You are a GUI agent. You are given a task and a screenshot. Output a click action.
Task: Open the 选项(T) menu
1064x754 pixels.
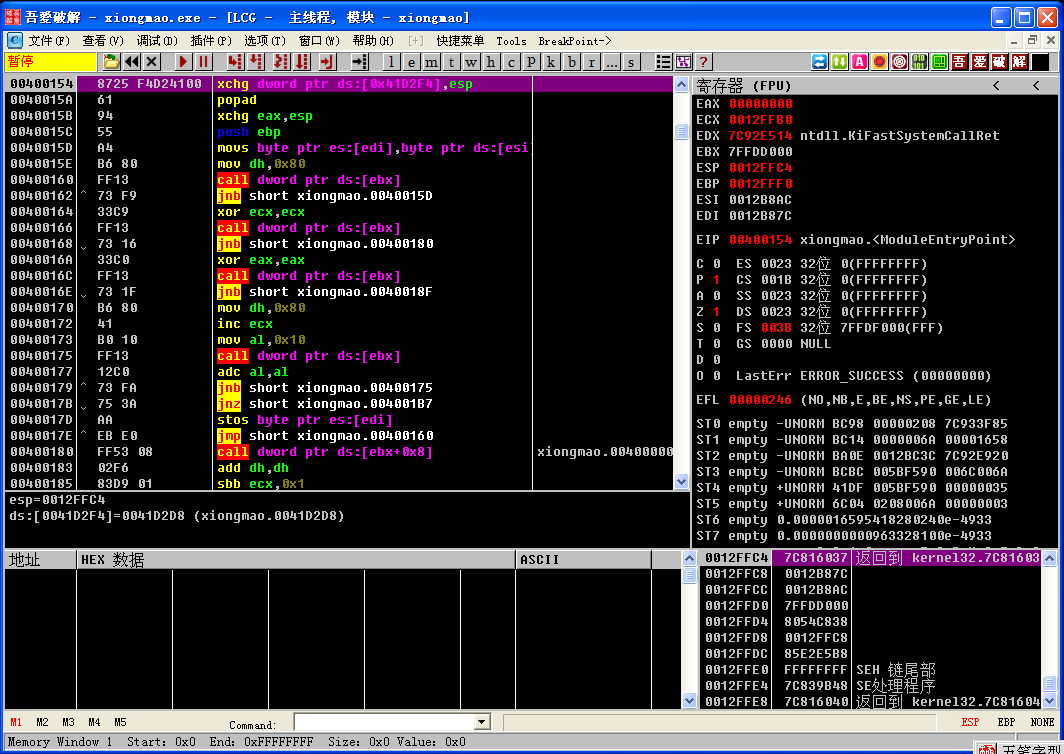pyautogui.click(x=265, y=41)
